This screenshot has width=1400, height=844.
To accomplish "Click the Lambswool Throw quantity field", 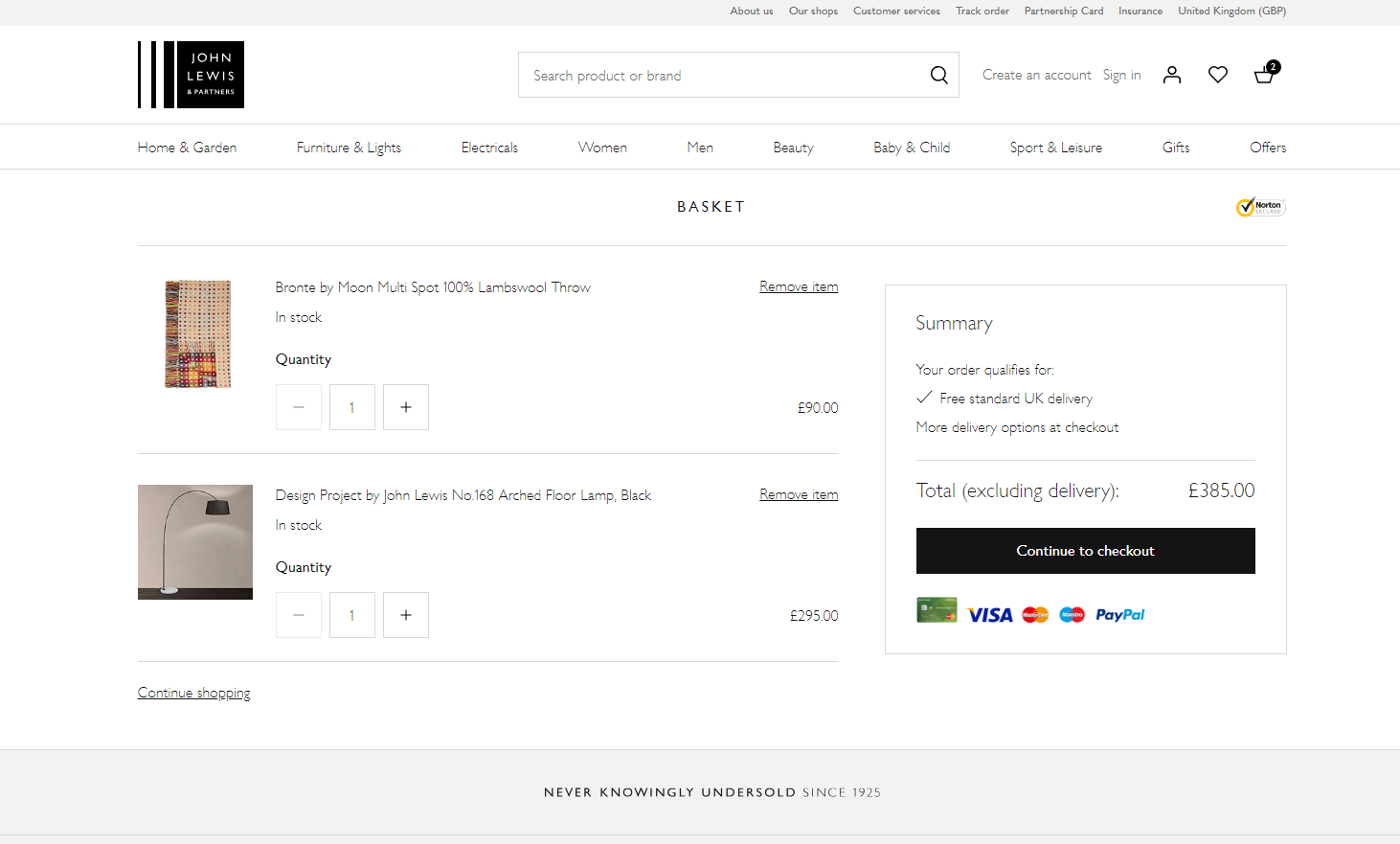I will (x=352, y=407).
